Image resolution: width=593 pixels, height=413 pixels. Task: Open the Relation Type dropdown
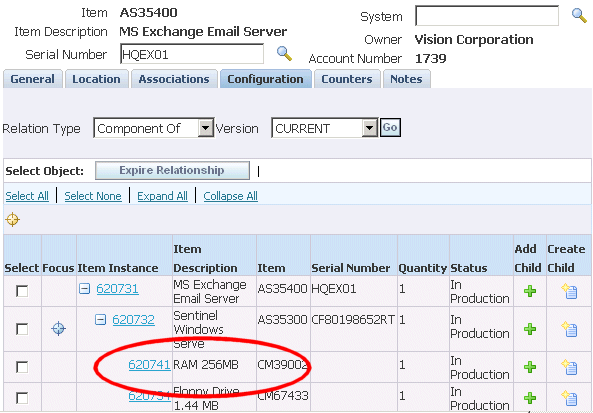click(154, 129)
